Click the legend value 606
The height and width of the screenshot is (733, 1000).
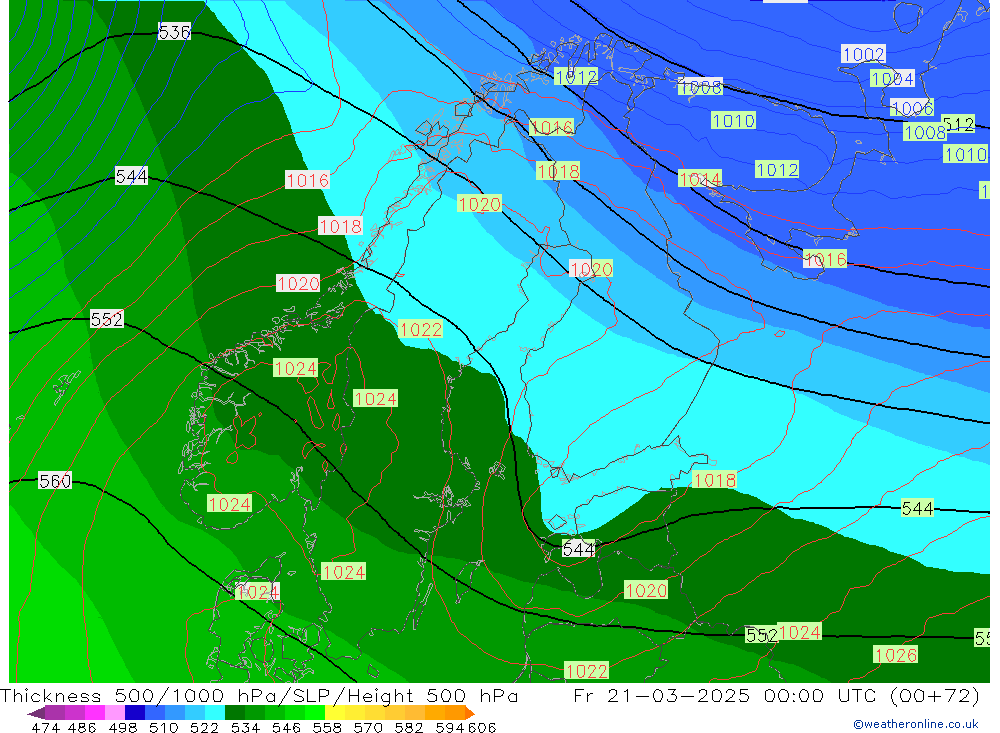pos(482,727)
